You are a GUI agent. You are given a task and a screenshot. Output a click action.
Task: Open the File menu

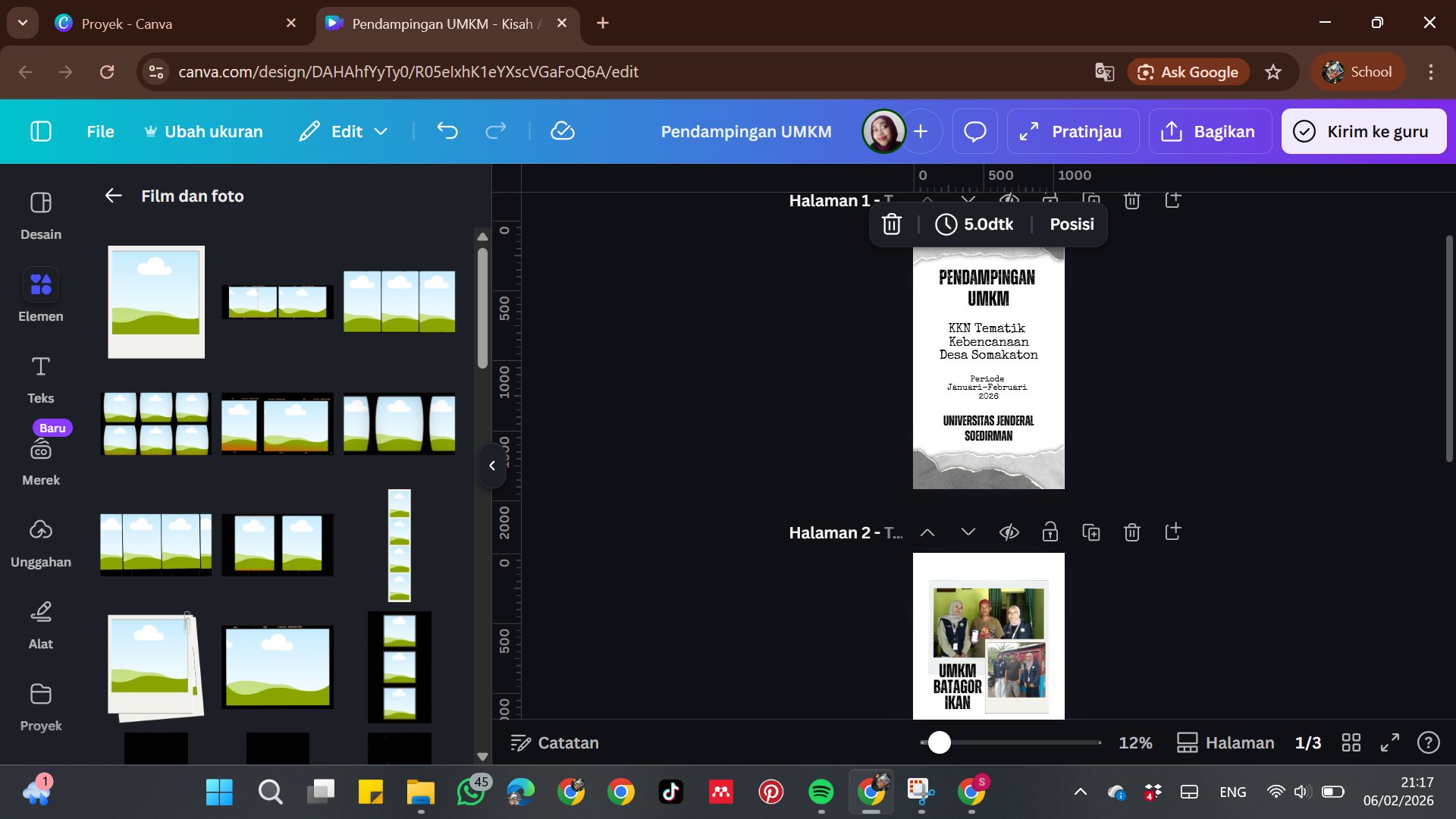pos(99,130)
